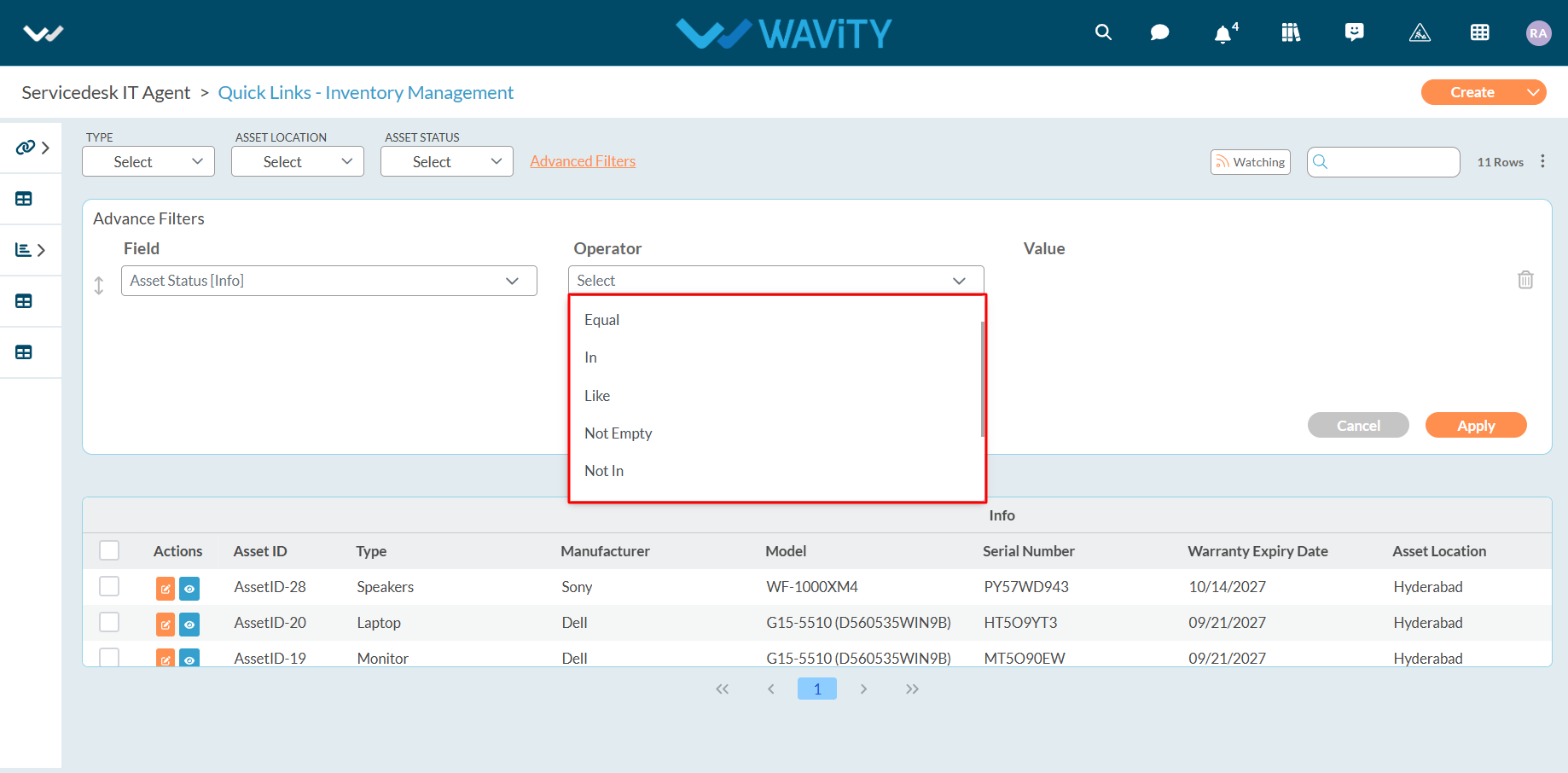The height and width of the screenshot is (773, 1568).
Task: Tick the checkbox for AssetID-19
Action: point(109,657)
